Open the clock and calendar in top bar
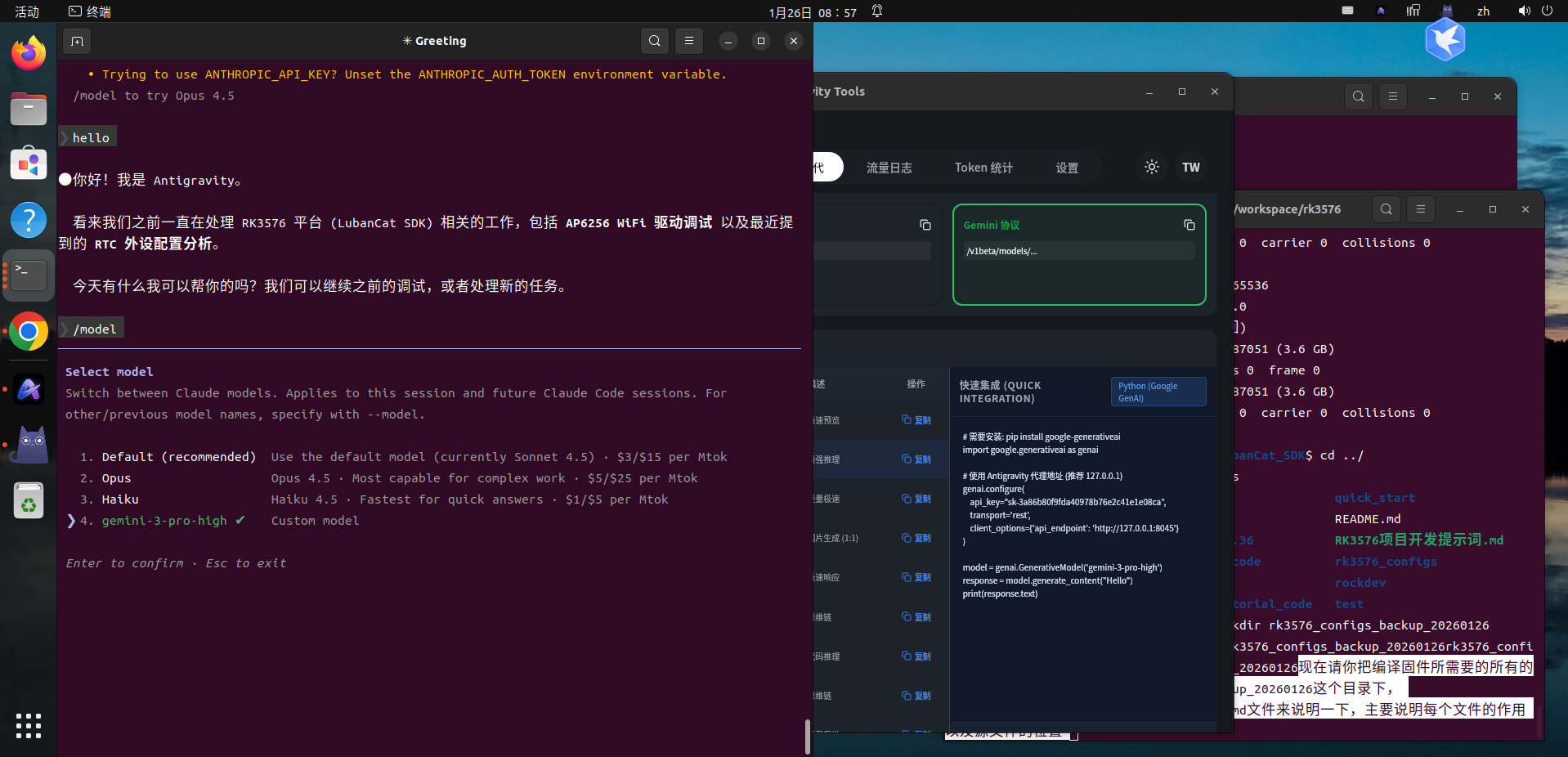The width and height of the screenshot is (1568, 757). (x=813, y=12)
